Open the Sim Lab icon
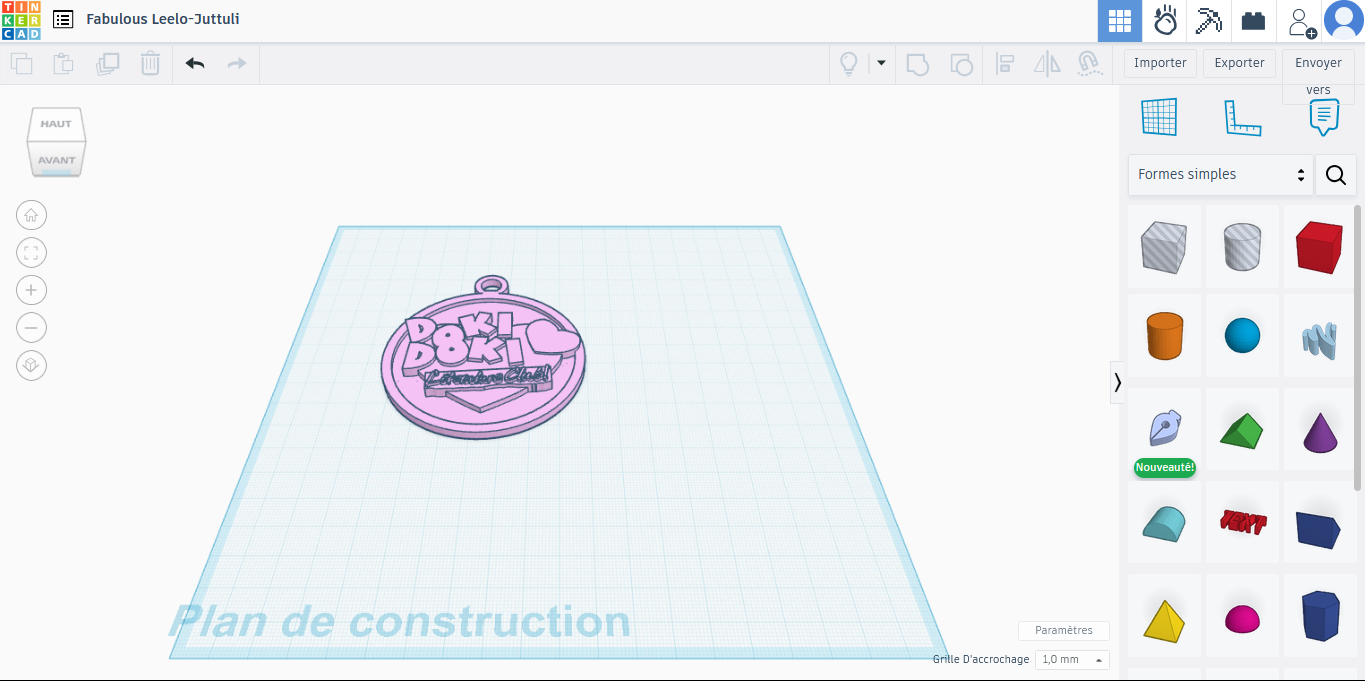 pos(1165,21)
